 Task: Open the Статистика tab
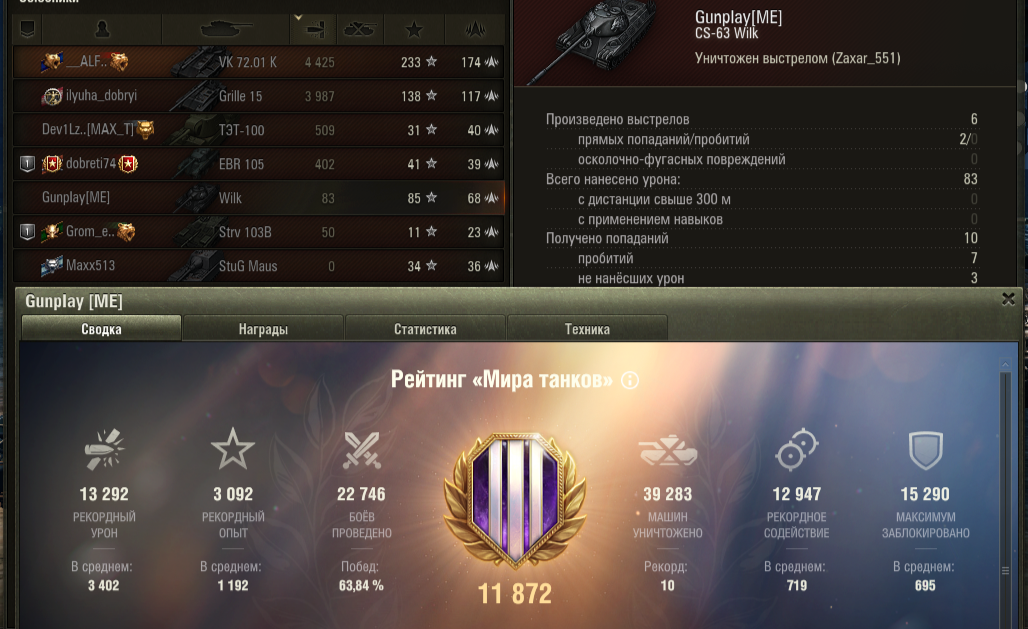tap(425, 329)
